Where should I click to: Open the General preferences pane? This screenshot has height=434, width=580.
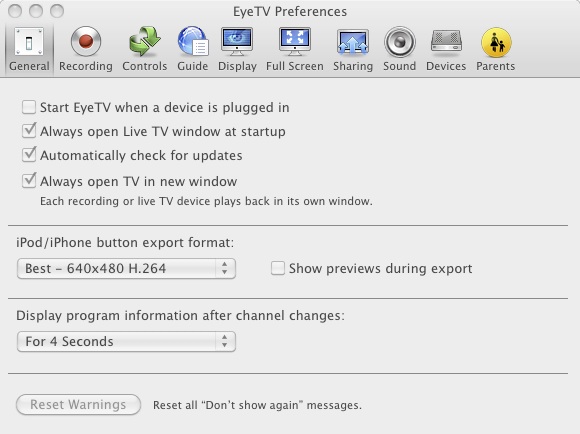29,50
